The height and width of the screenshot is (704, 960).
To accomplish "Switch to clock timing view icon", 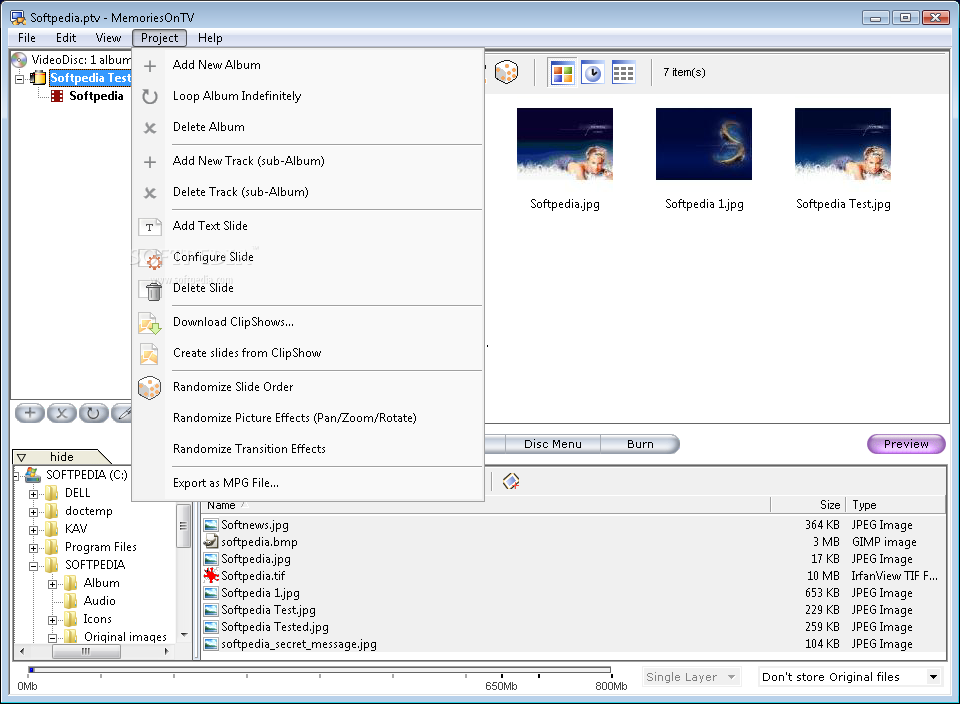I will coord(592,73).
